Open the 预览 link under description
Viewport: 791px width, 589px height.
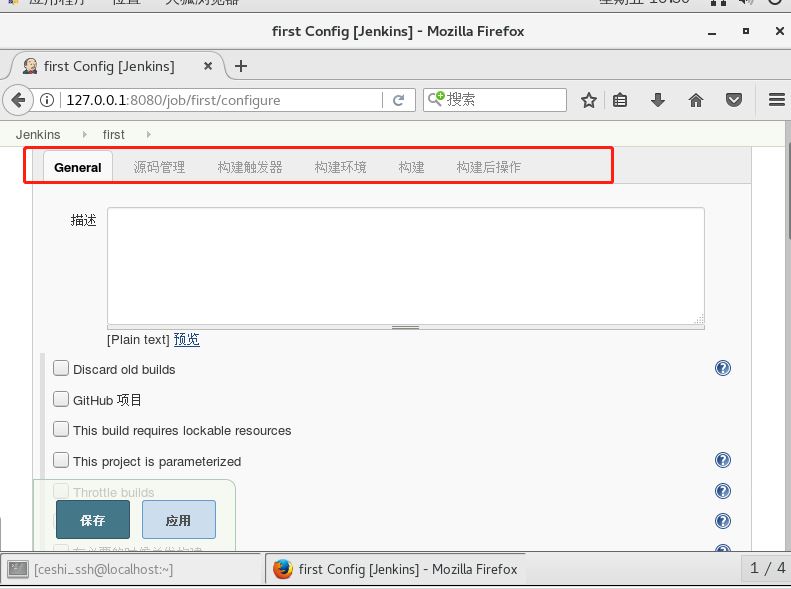pos(187,340)
